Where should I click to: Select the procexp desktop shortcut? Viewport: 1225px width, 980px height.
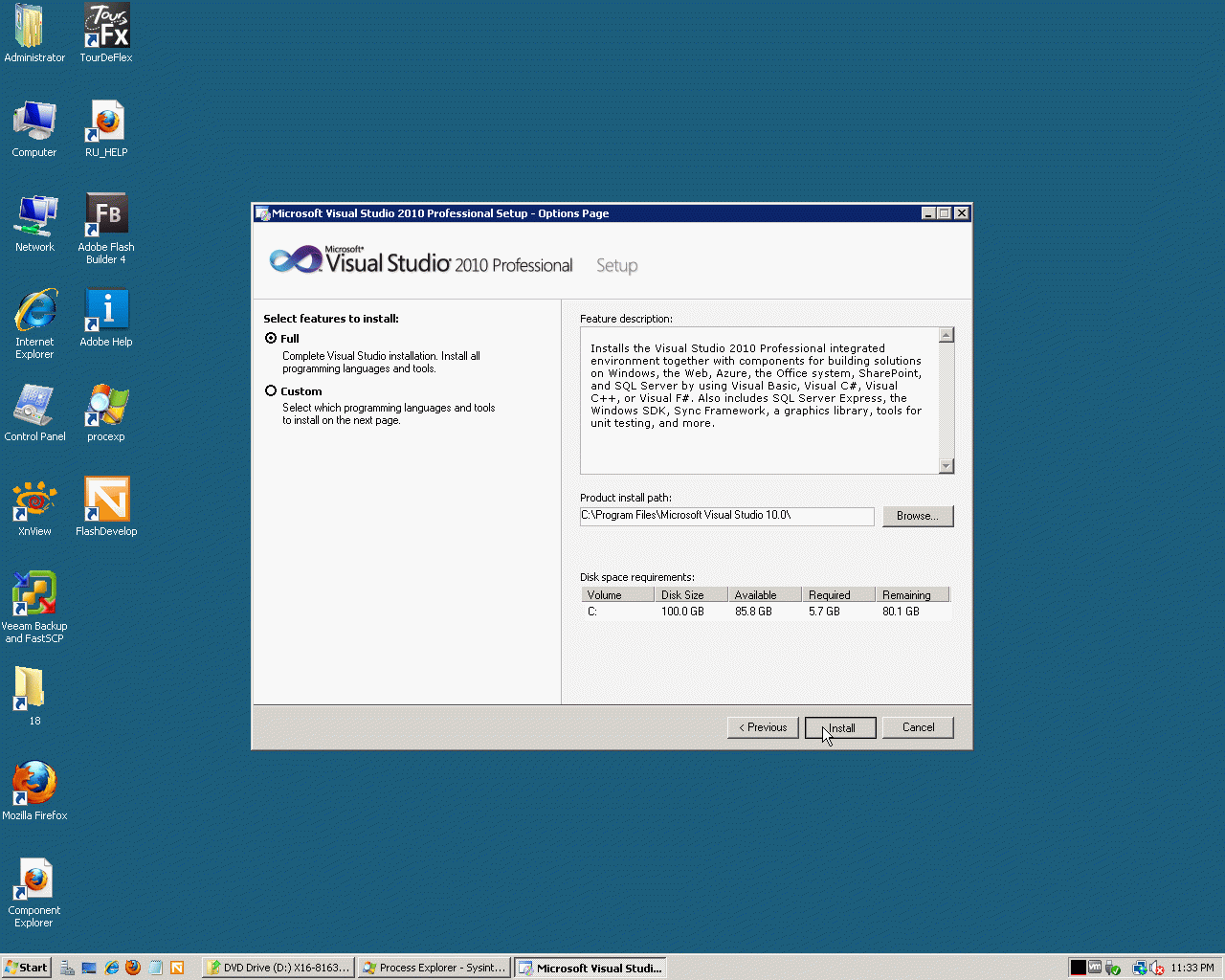pyautogui.click(x=106, y=412)
